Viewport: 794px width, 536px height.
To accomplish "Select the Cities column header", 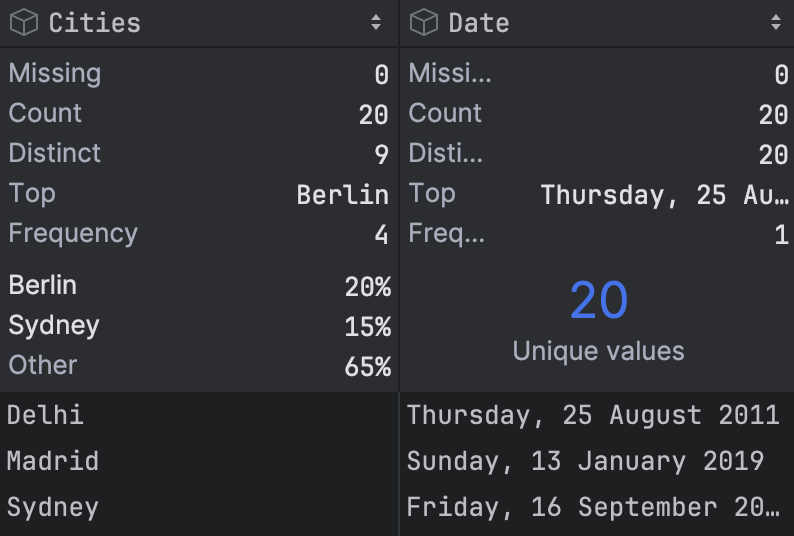I will coord(199,23).
